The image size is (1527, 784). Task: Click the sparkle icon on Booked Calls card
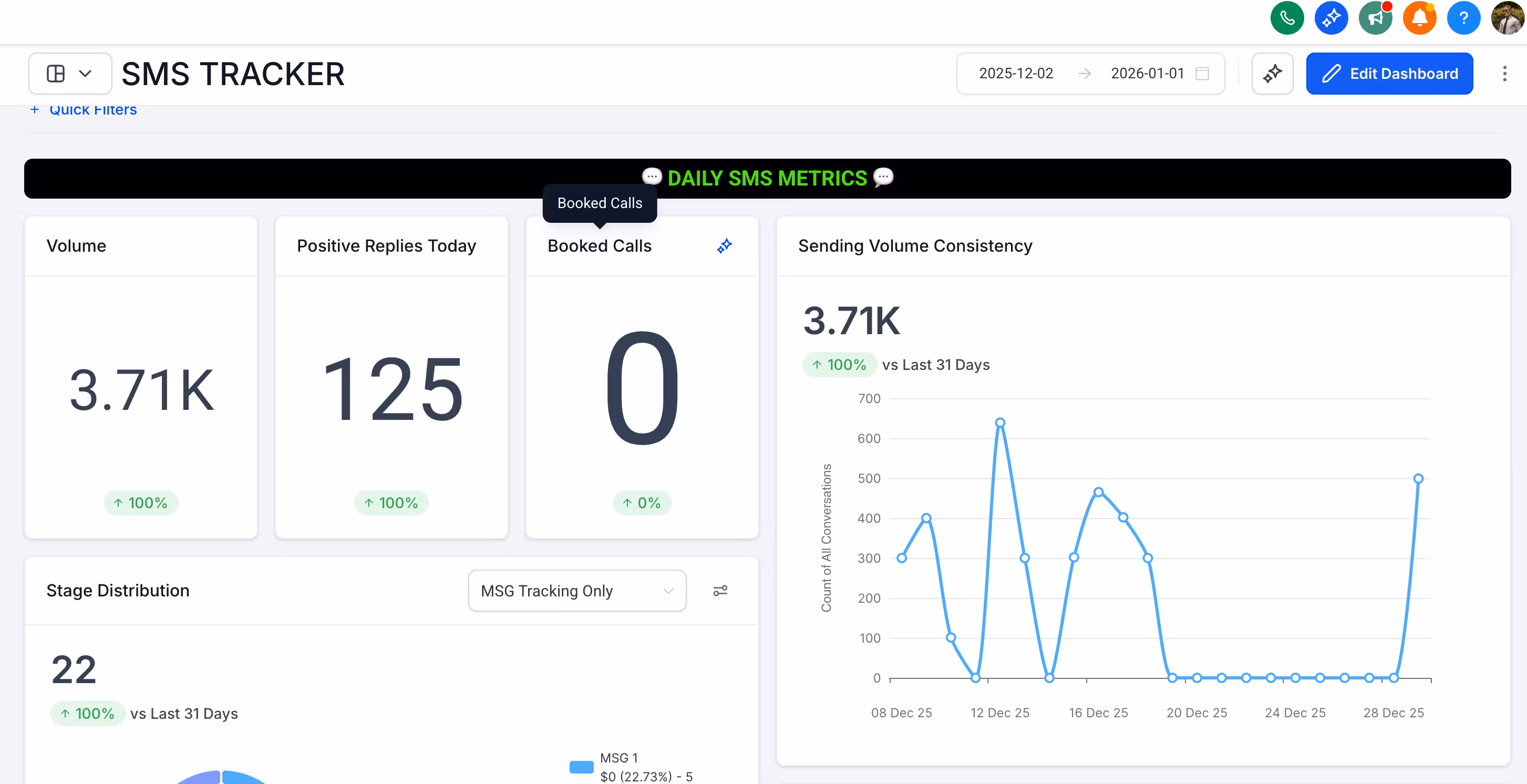click(x=725, y=246)
